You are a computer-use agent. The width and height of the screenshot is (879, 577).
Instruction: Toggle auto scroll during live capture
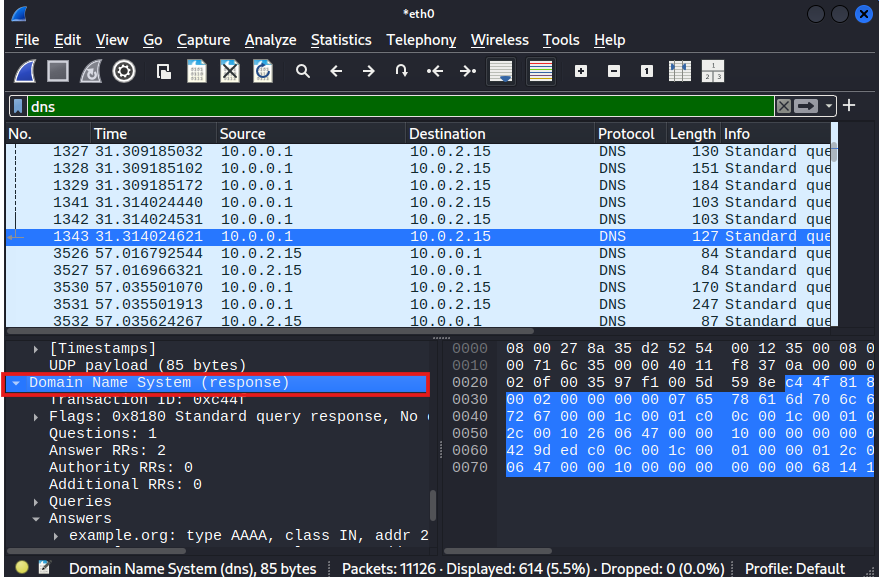501,71
